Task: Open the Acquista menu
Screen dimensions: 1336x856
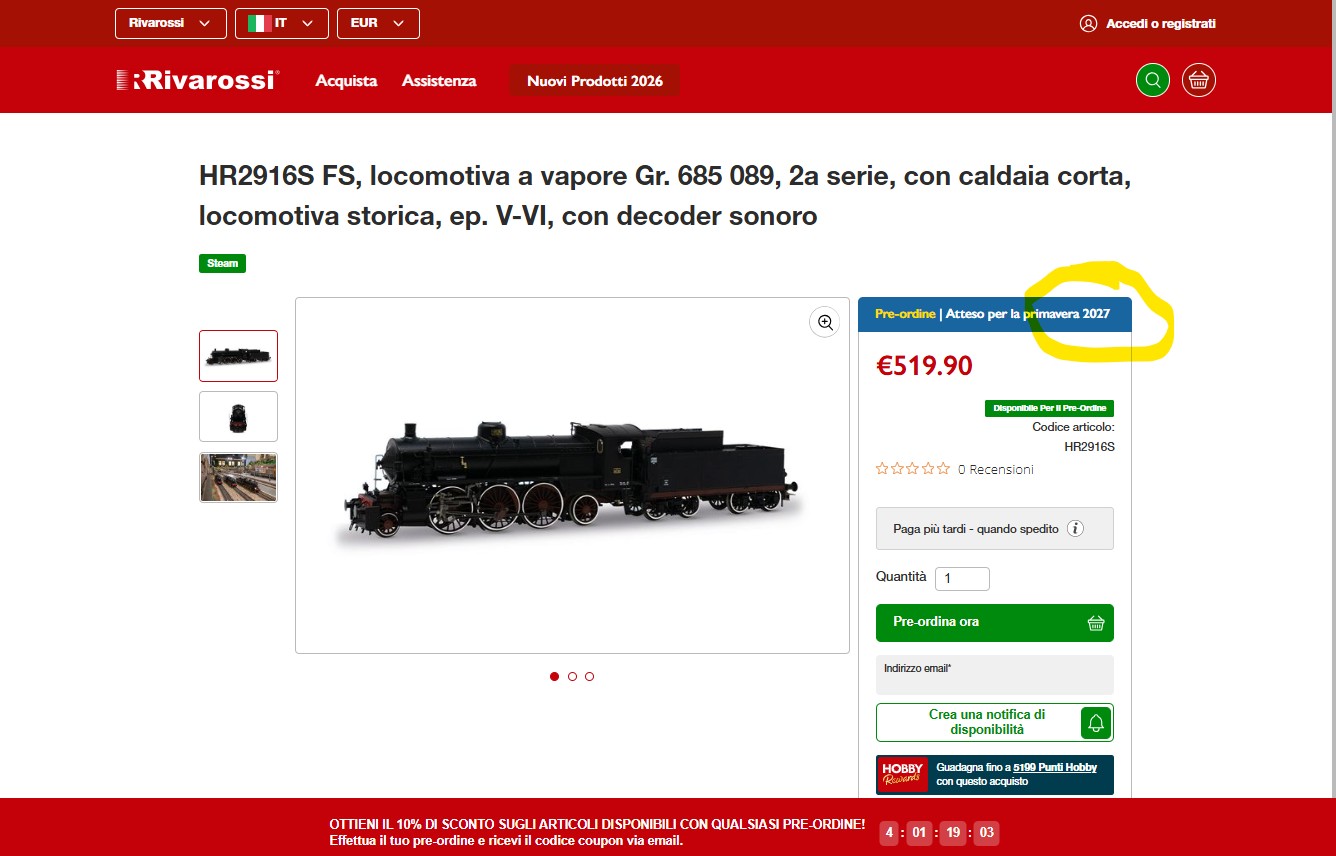Action: click(x=346, y=80)
